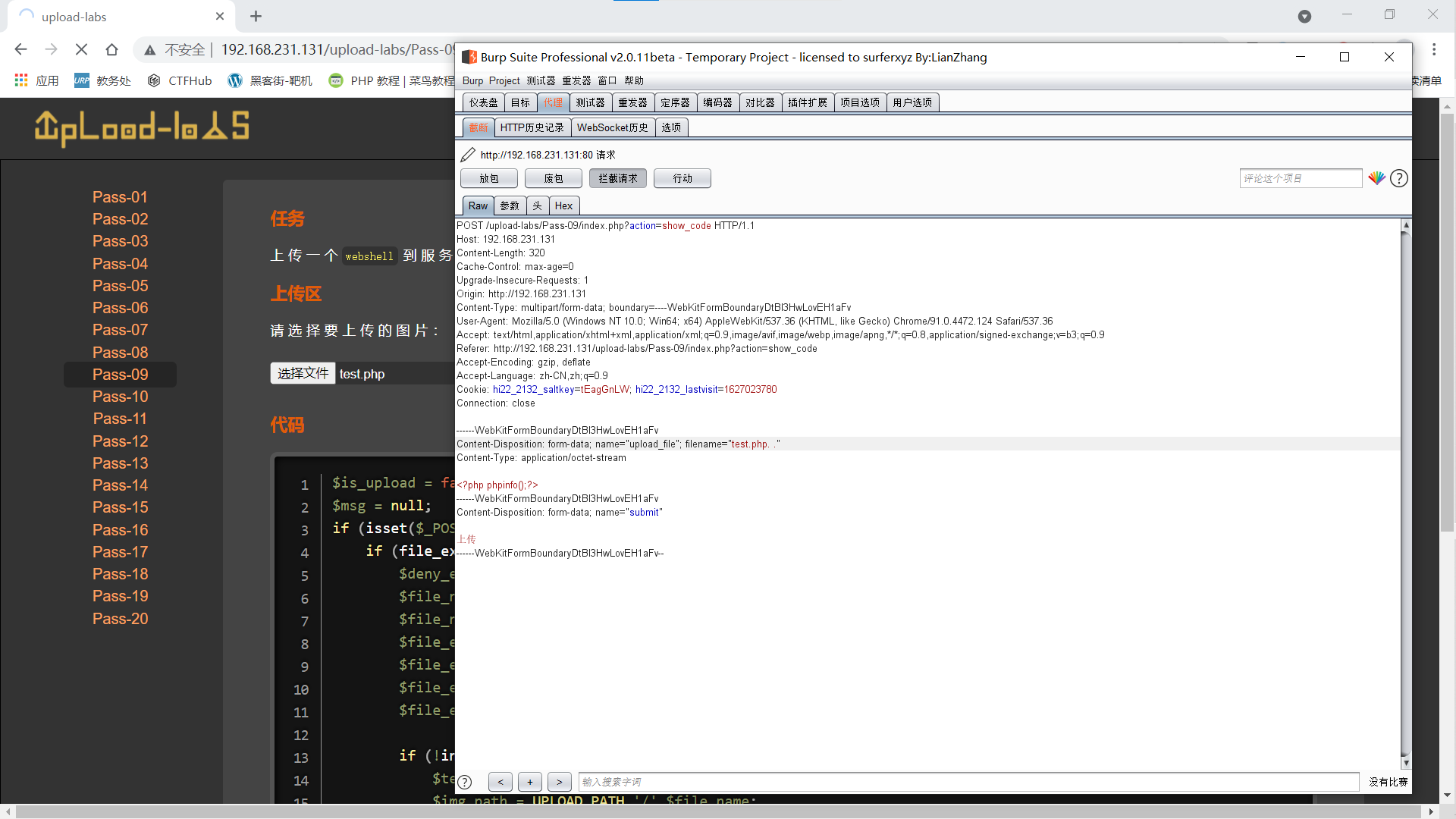Select Pass-12 in sidebar

pos(120,441)
